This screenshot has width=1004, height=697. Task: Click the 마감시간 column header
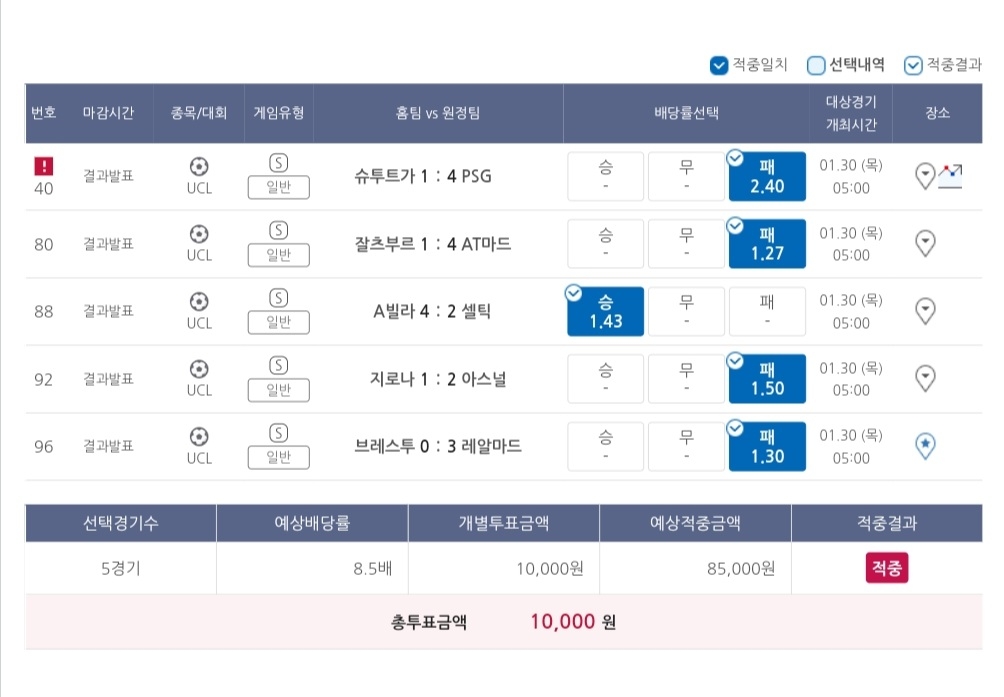coord(108,113)
